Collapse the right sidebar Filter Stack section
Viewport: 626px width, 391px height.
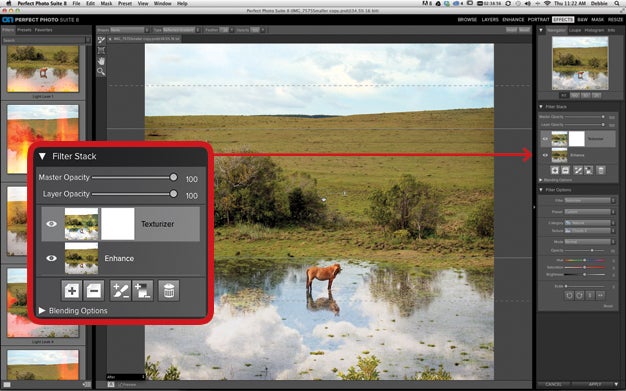[541, 107]
